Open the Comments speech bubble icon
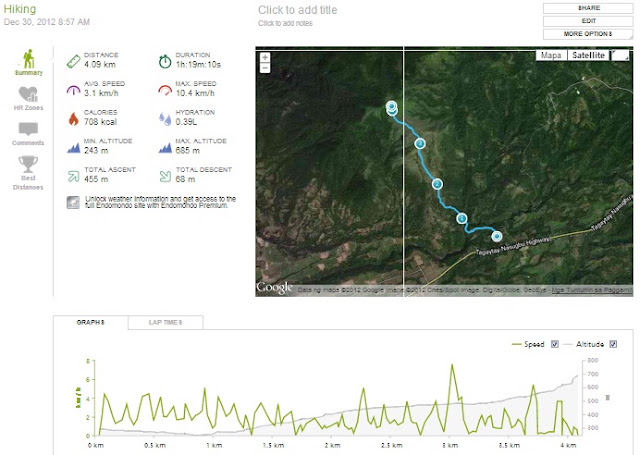This screenshot has width=640, height=455. tap(28, 129)
